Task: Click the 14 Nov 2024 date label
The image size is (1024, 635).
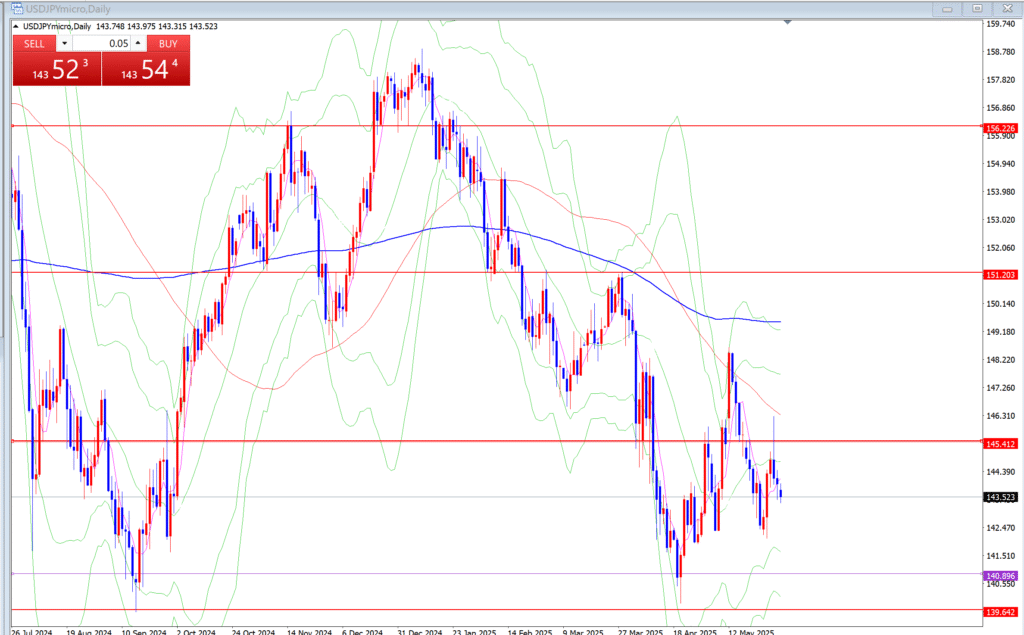Action: click(310, 632)
